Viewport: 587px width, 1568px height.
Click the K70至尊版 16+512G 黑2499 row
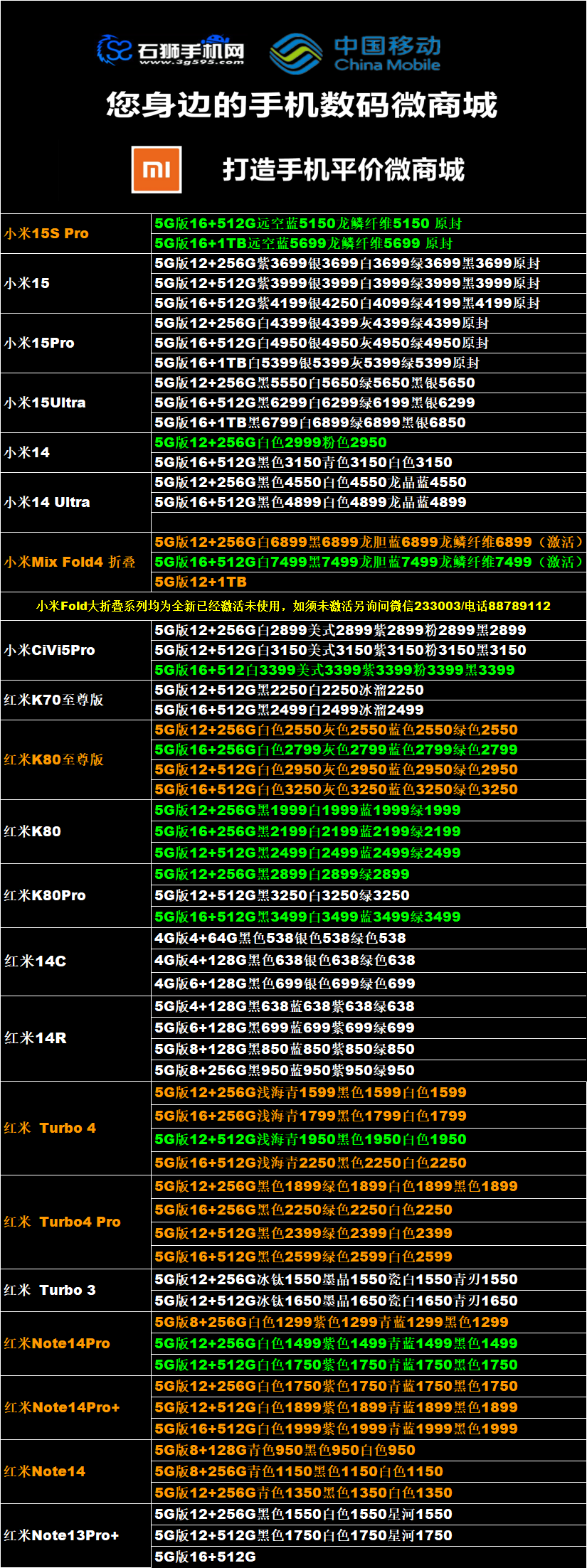click(x=369, y=710)
